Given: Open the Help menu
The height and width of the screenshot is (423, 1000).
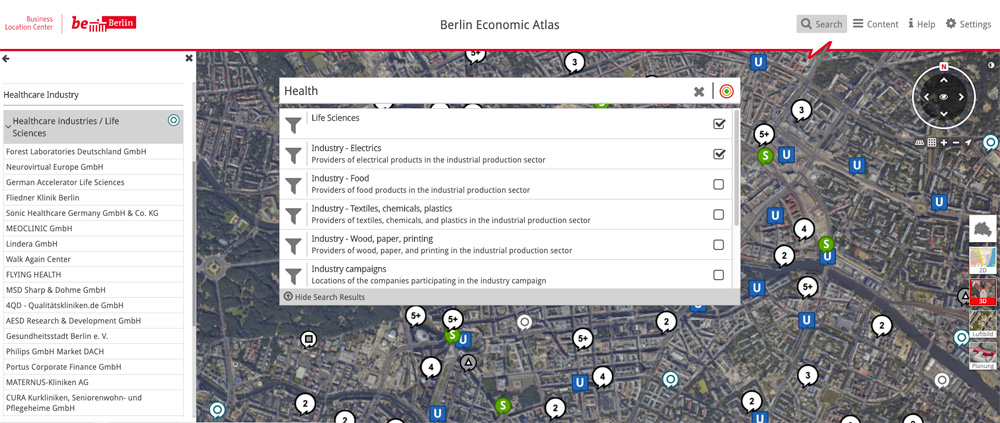Looking at the screenshot, I should (922, 24).
